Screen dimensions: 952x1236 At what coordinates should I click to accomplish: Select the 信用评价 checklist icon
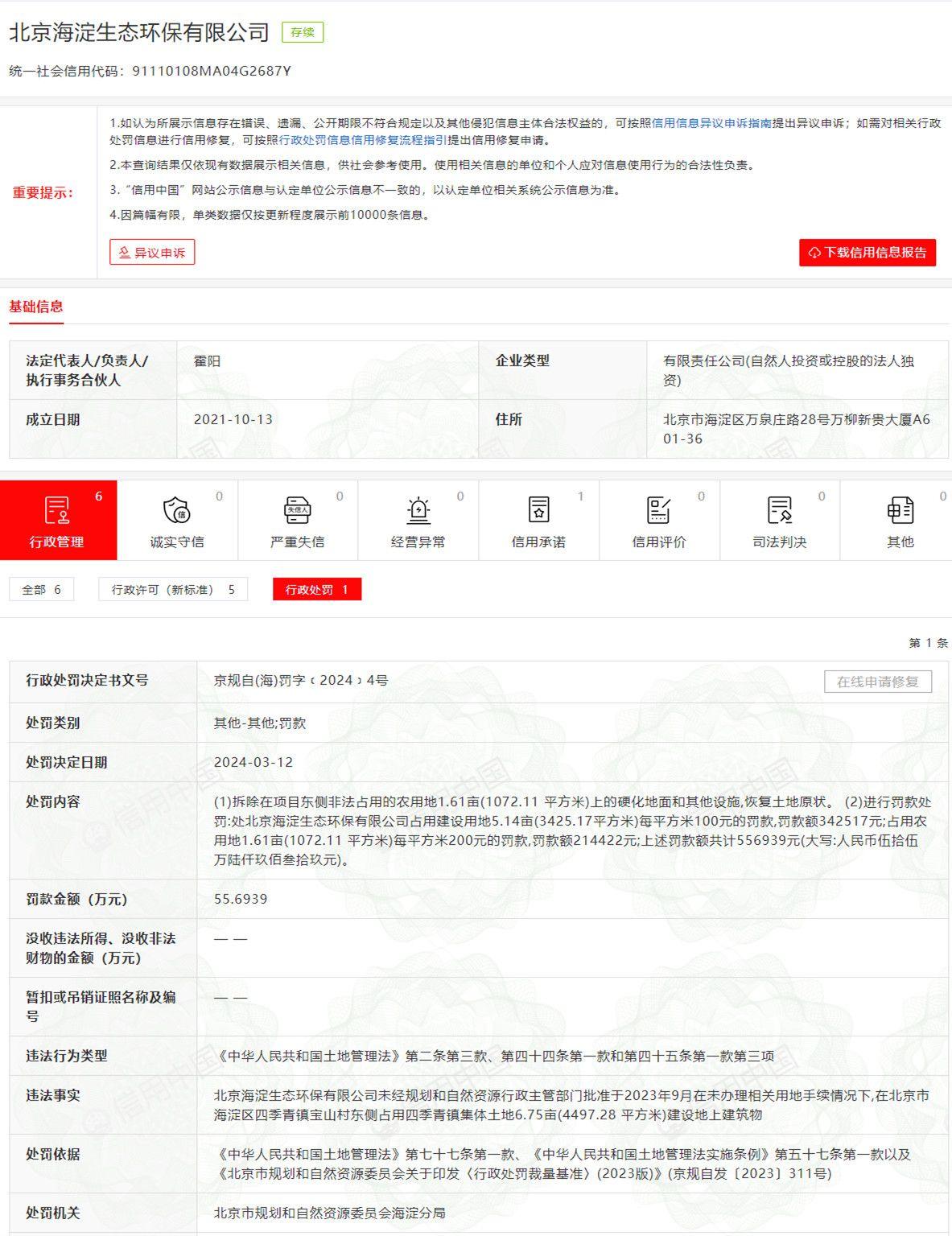click(659, 510)
